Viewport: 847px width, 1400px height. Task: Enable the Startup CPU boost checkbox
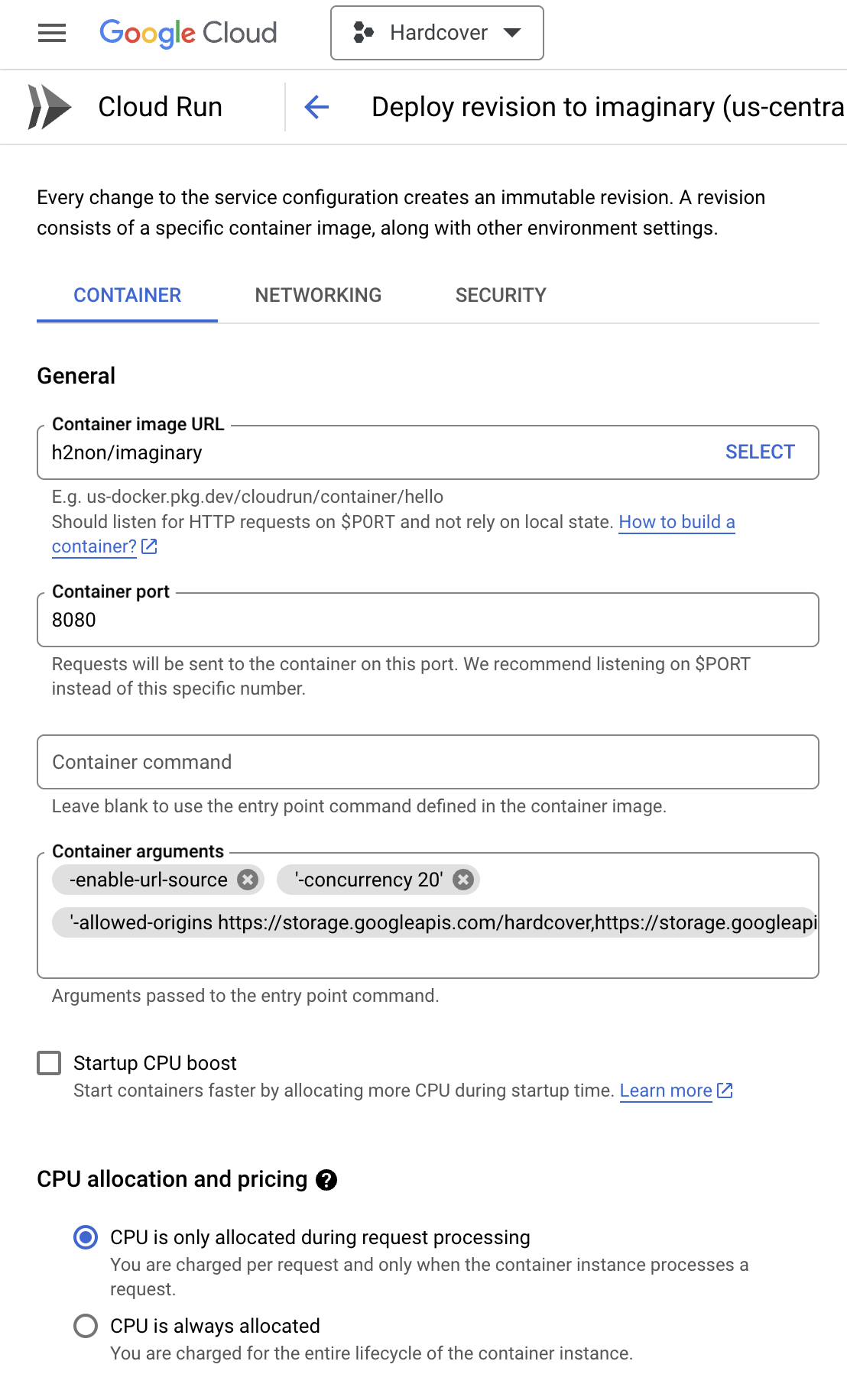point(49,1063)
